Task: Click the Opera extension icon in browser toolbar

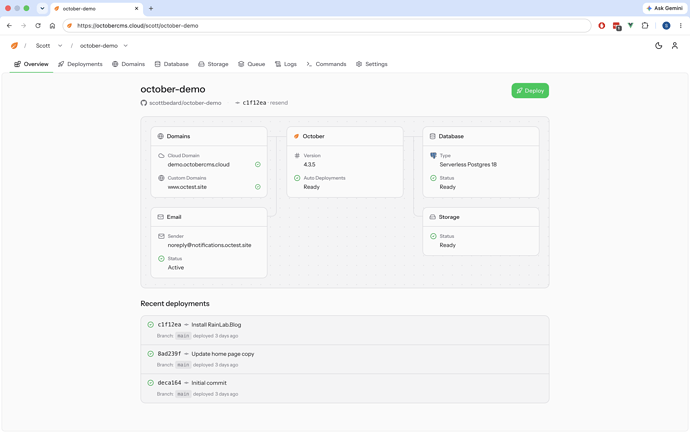Action: coord(602,26)
